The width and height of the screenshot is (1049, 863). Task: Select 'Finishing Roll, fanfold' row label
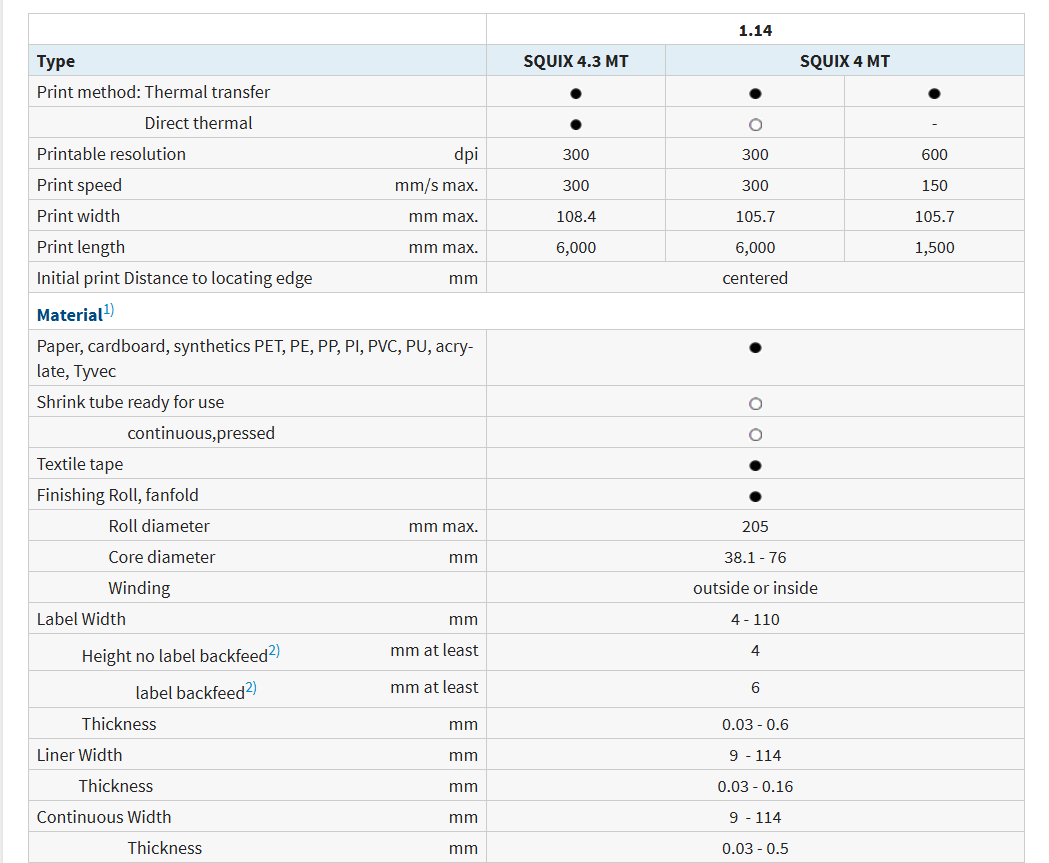click(118, 495)
